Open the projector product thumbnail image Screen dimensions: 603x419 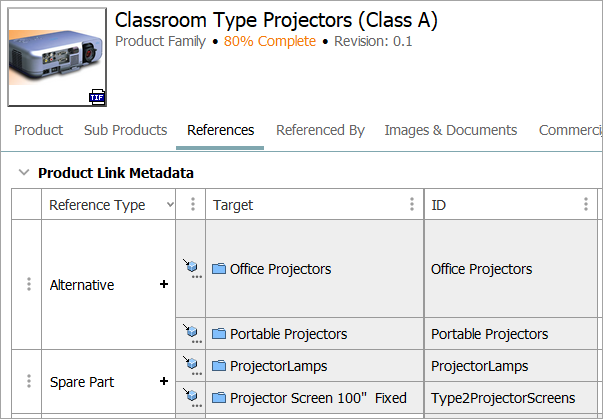[x=55, y=55]
